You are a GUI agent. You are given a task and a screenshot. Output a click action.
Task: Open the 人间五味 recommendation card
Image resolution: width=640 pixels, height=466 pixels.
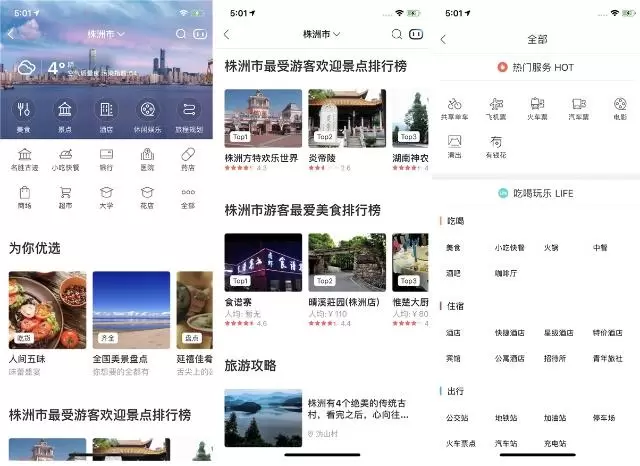(45, 322)
